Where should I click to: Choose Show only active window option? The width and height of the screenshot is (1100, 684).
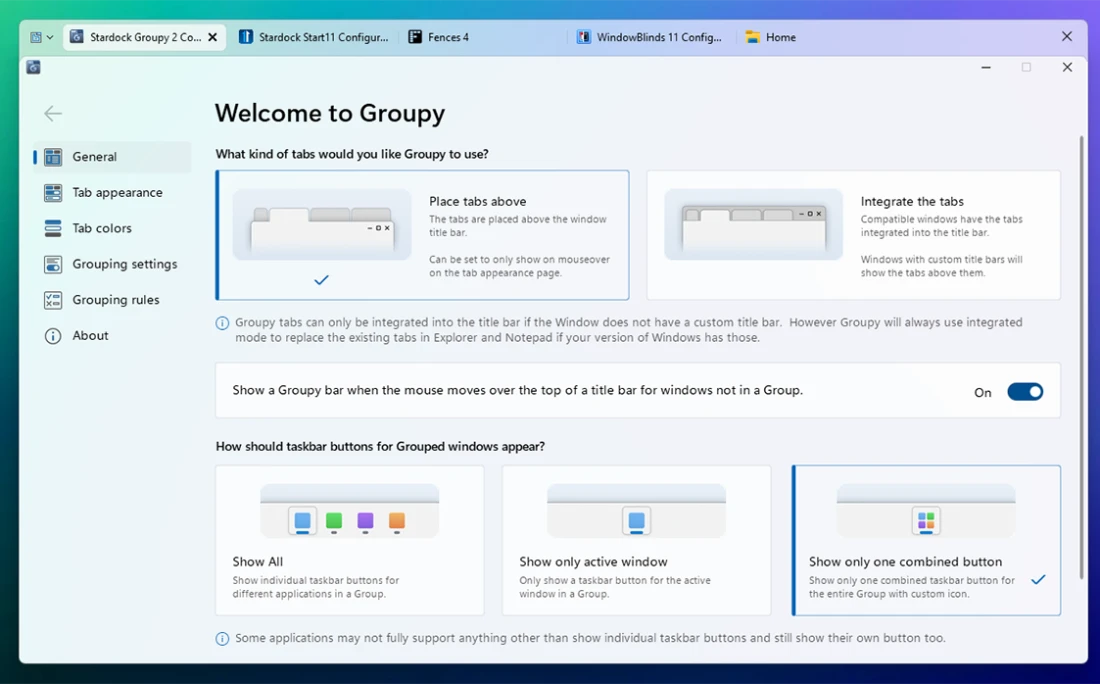point(636,540)
